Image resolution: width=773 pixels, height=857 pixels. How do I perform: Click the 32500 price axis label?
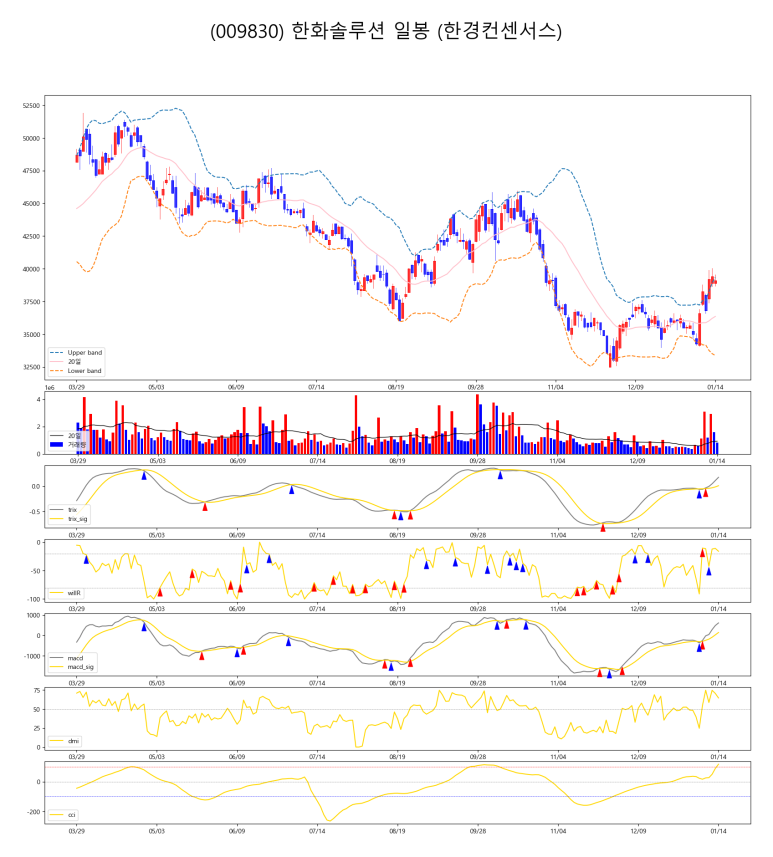click(31, 367)
